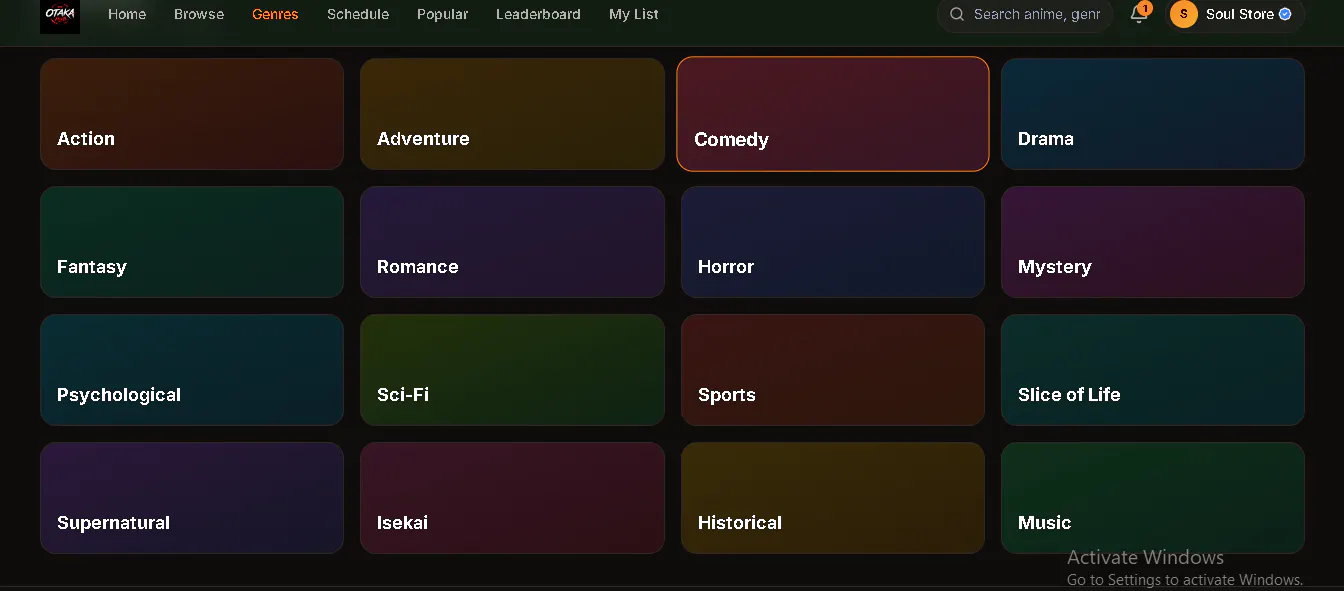Select the Romance genre card

pyautogui.click(x=512, y=242)
